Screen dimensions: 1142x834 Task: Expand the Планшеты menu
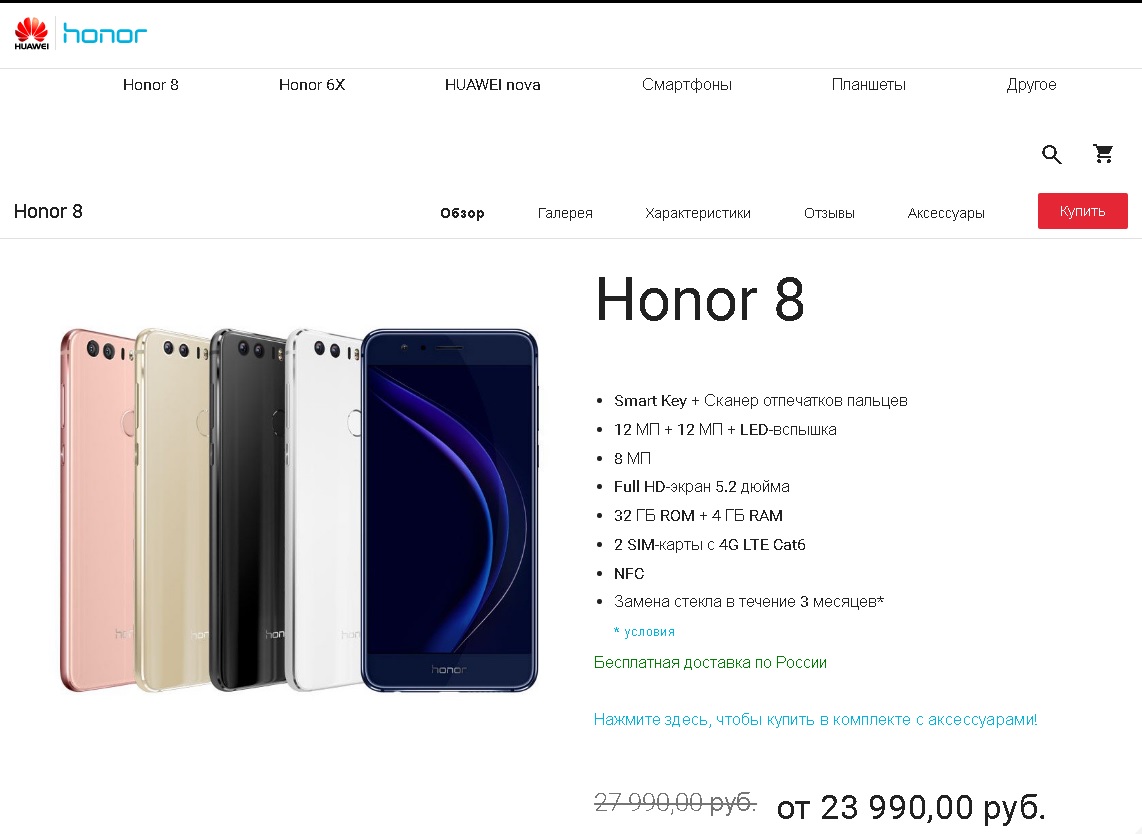click(x=868, y=84)
